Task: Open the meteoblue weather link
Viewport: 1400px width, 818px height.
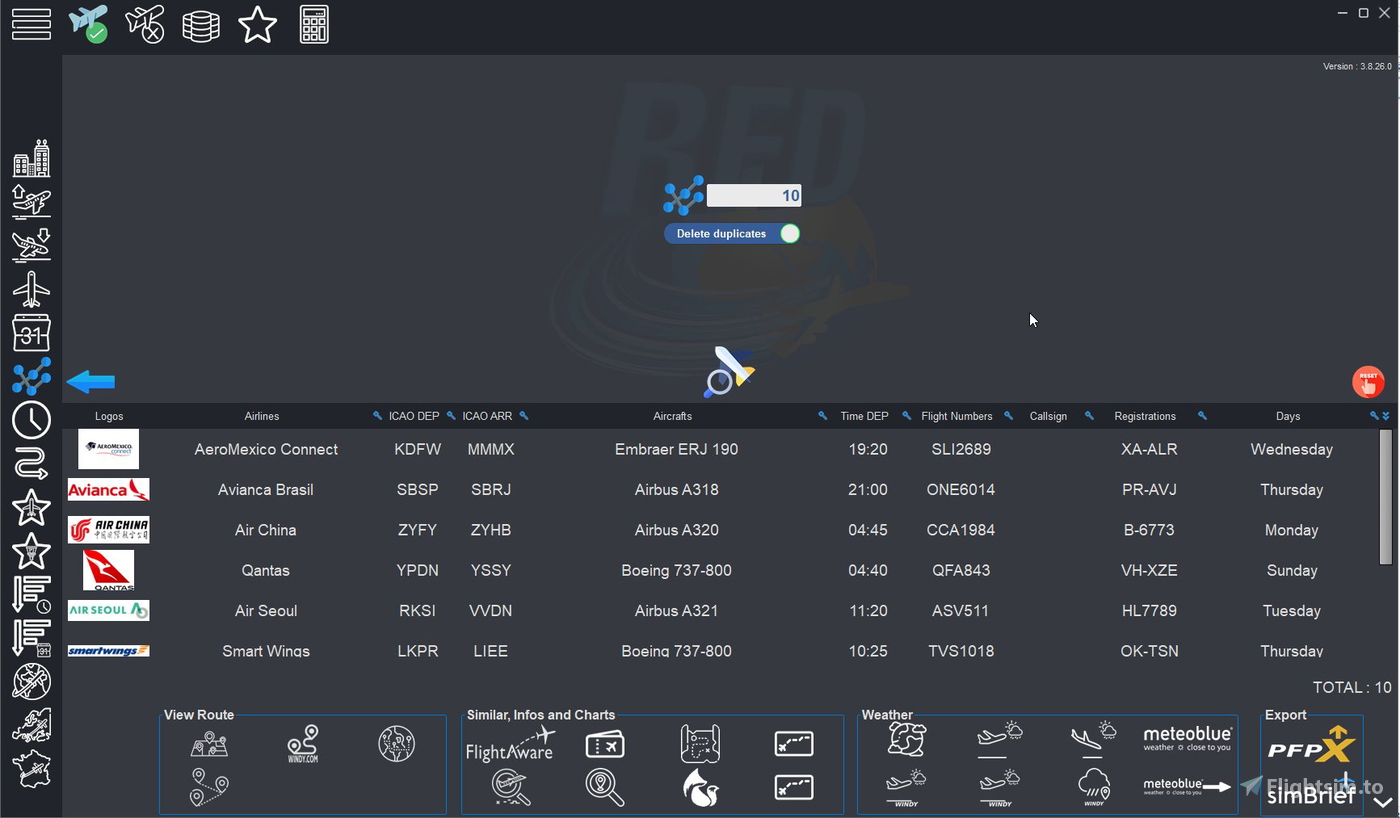Action: (x=1187, y=738)
